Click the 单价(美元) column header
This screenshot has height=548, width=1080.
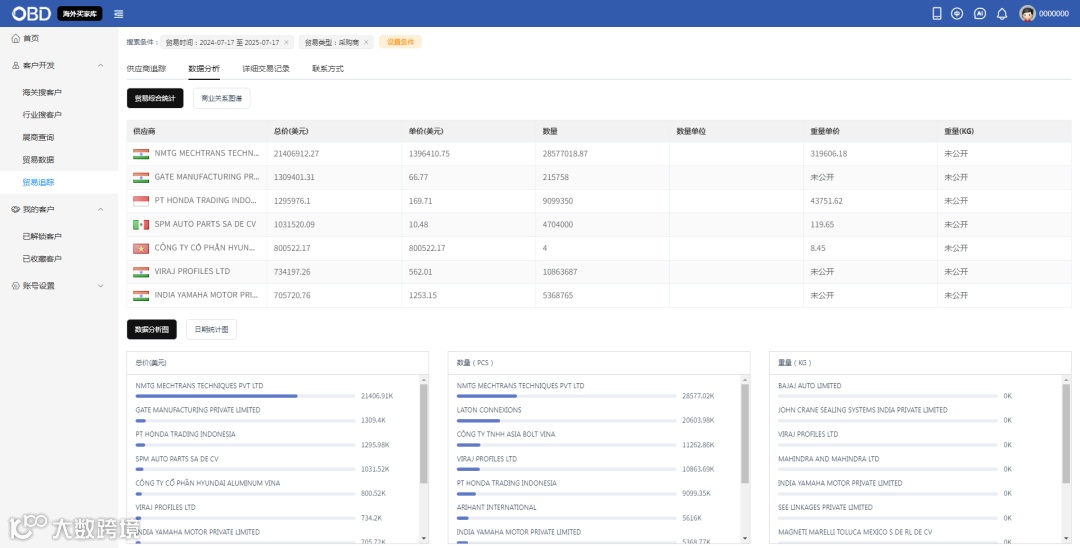click(426, 131)
